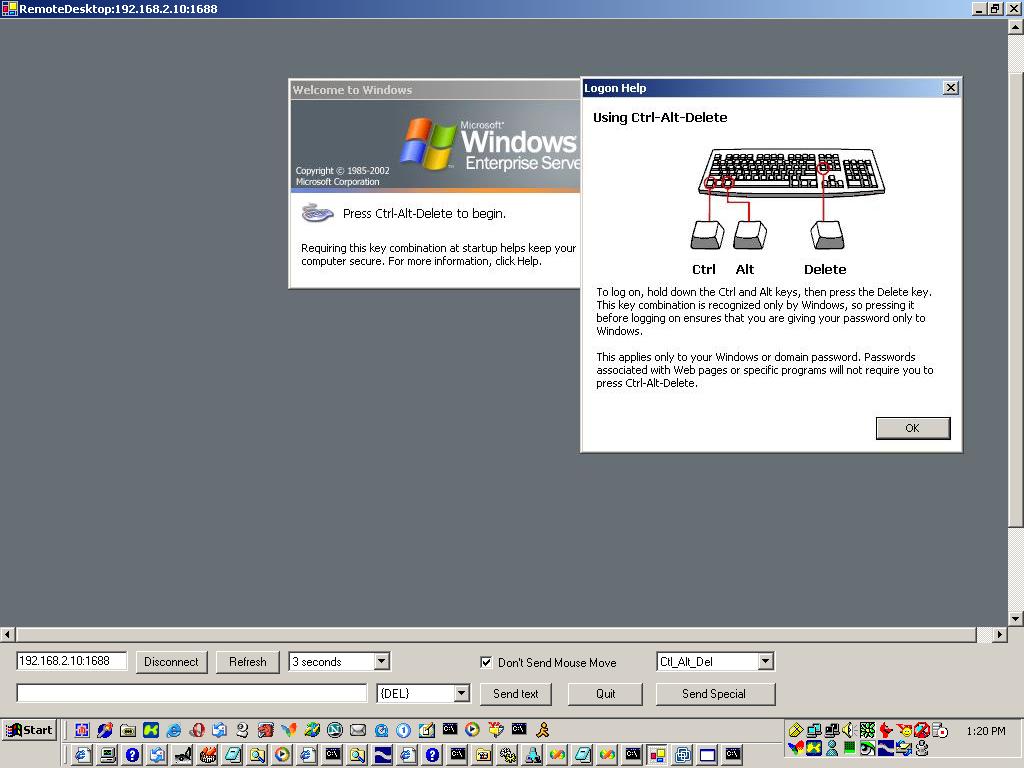
Task: Click the 192.168.2.10:1688 address field
Action: click(x=71, y=661)
